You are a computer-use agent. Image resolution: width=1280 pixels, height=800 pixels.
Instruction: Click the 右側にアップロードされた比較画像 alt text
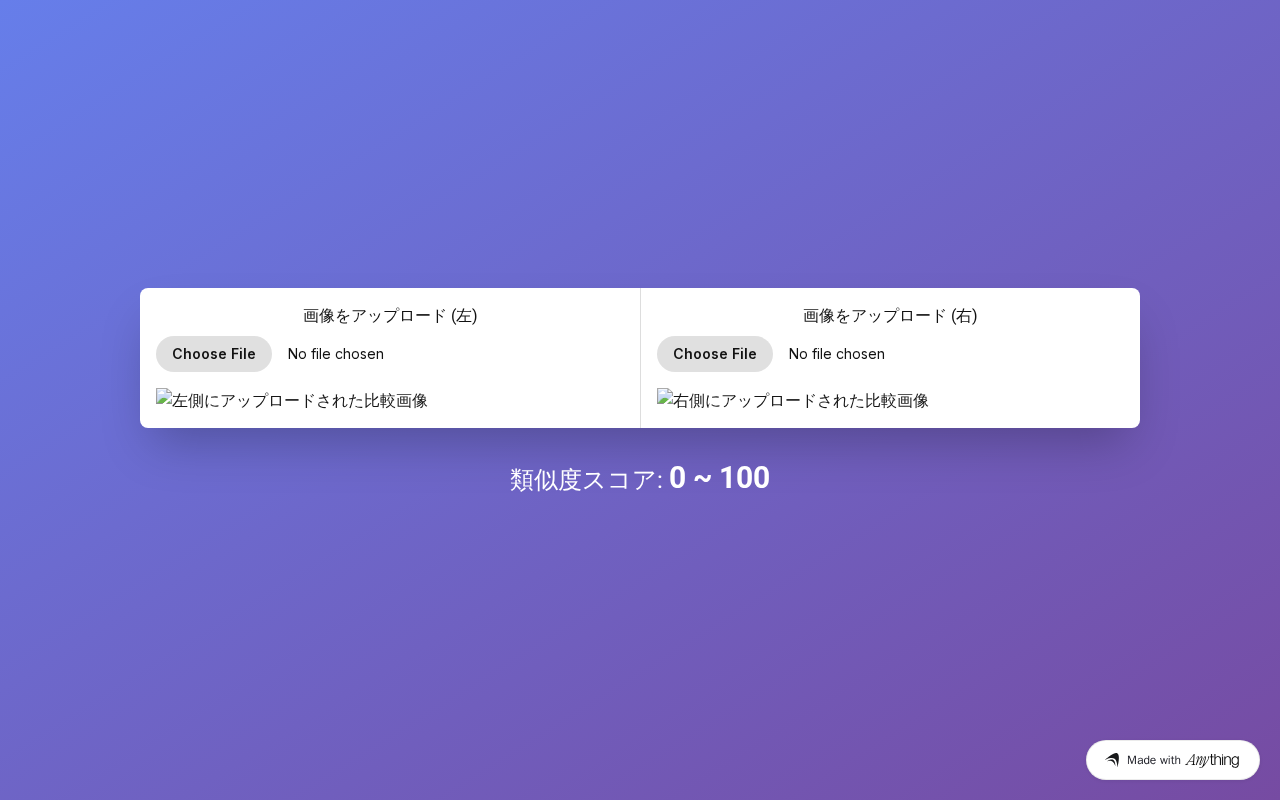pos(801,401)
